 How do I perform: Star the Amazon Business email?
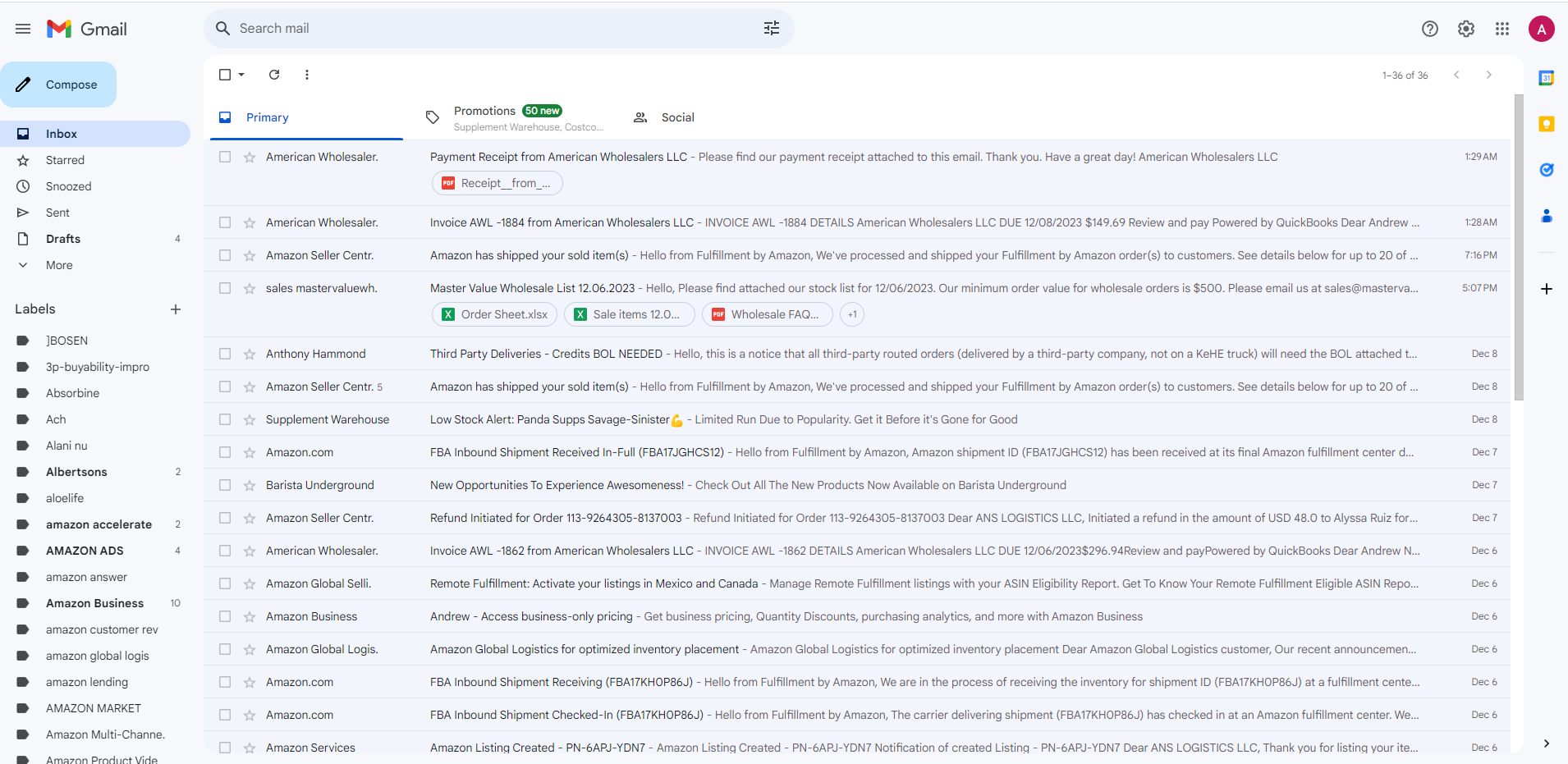(x=250, y=616)
